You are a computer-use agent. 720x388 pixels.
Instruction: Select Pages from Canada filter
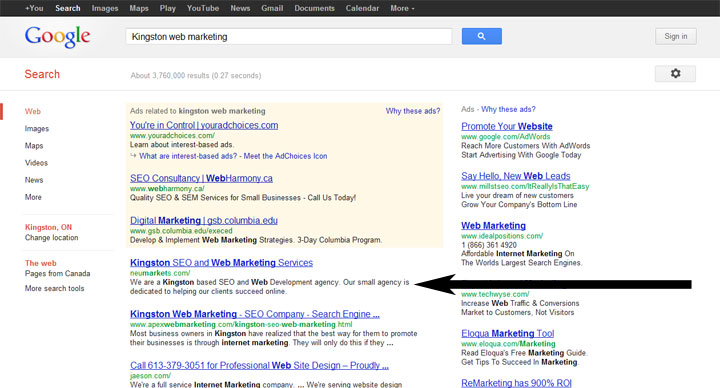click(57, 273)
